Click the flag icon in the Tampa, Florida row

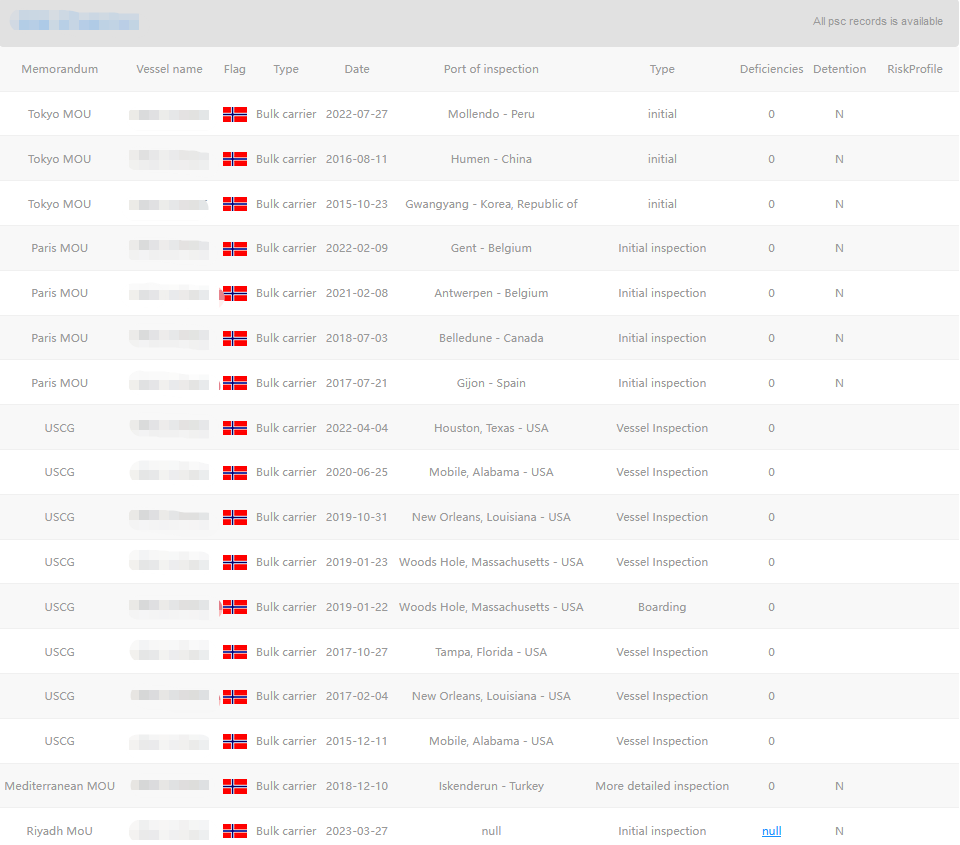[235, 652]
